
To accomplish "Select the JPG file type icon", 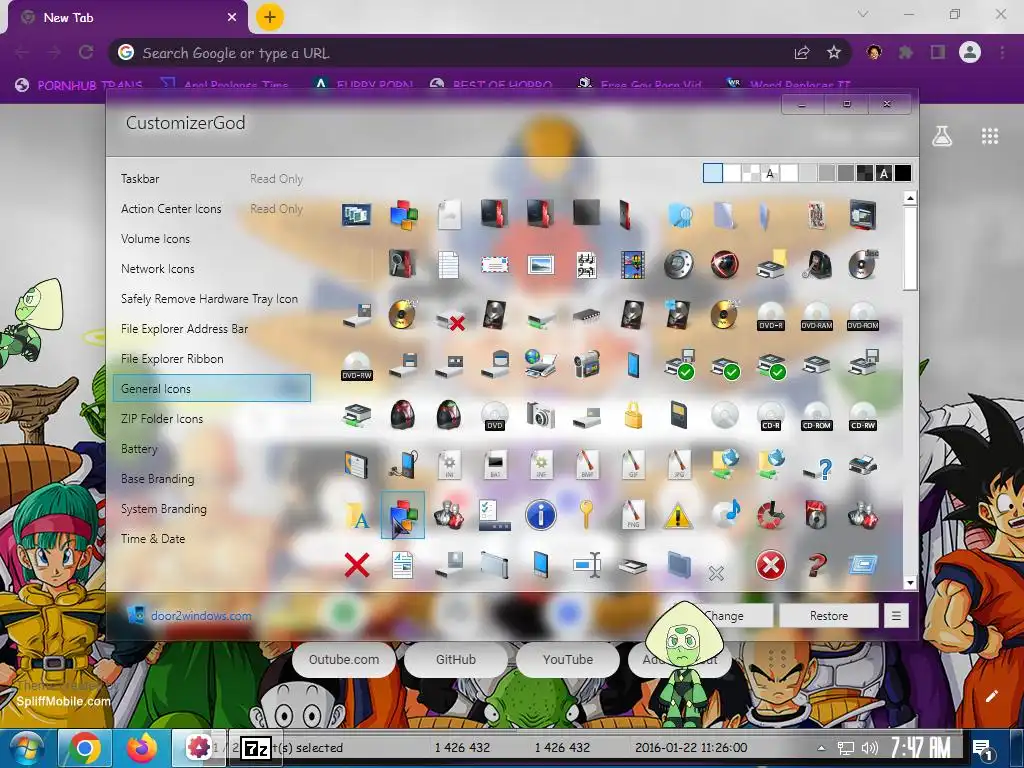I will tap(678, 464).
